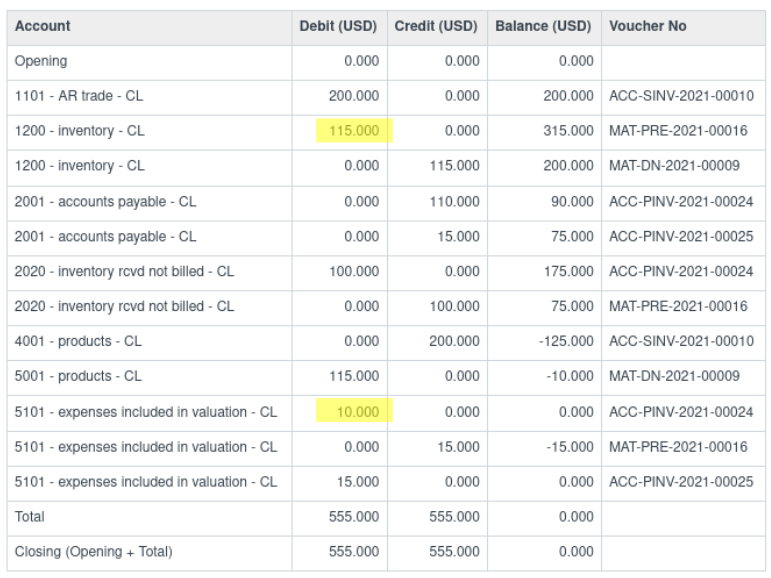Click the Balance (USD) column header
This screenshot has height=578, width=771.
[x=544, y=28]
